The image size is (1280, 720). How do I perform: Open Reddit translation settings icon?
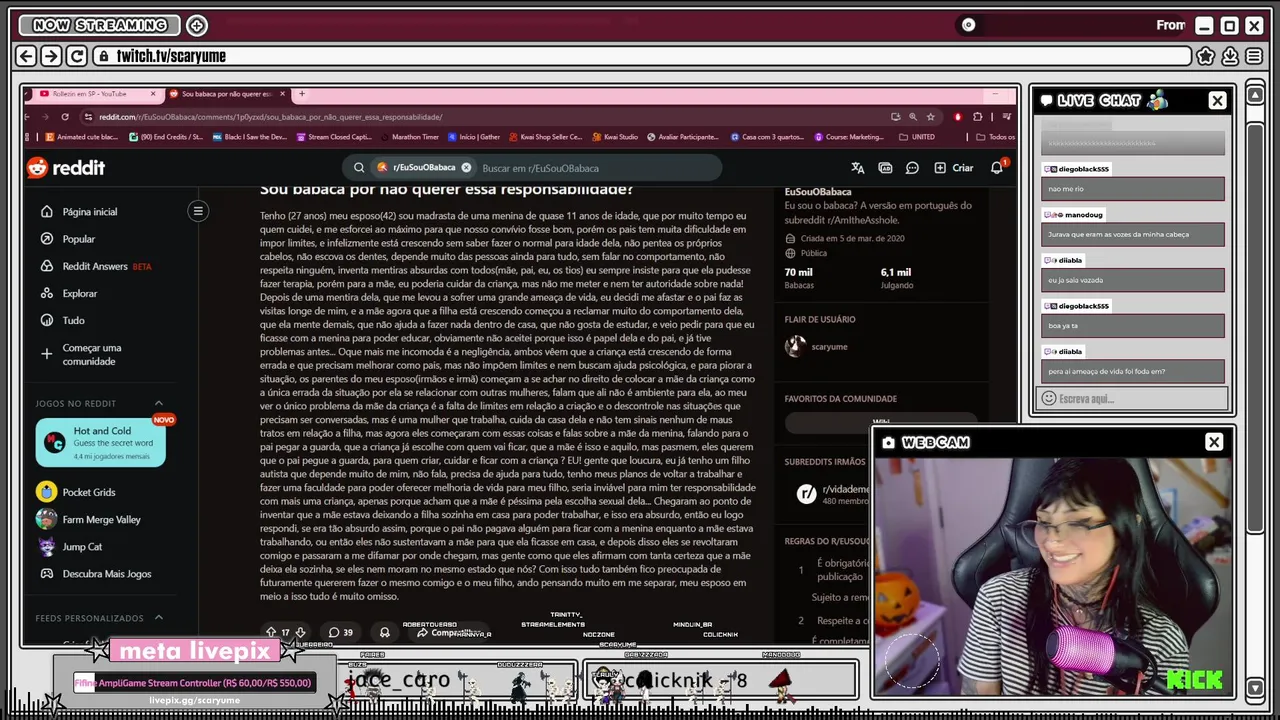tap(858, 168)
